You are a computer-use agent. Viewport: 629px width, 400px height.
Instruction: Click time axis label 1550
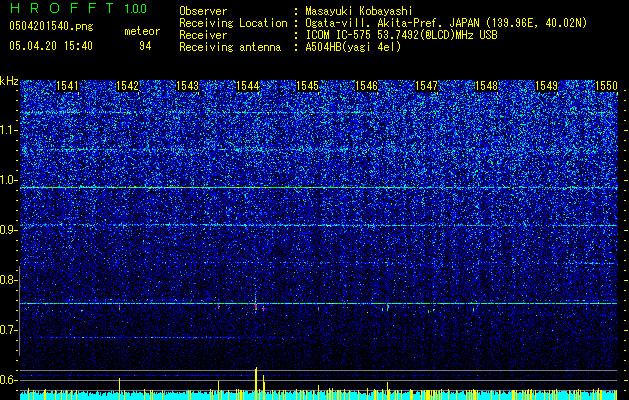606,86
